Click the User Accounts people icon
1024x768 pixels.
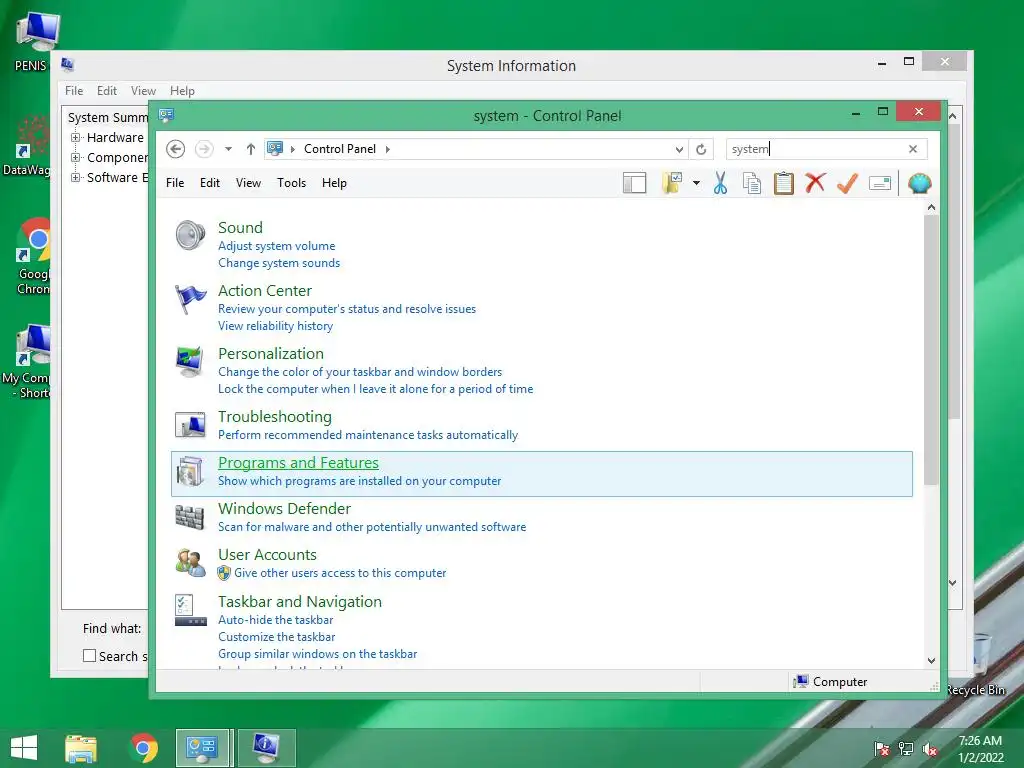(190, 563)
